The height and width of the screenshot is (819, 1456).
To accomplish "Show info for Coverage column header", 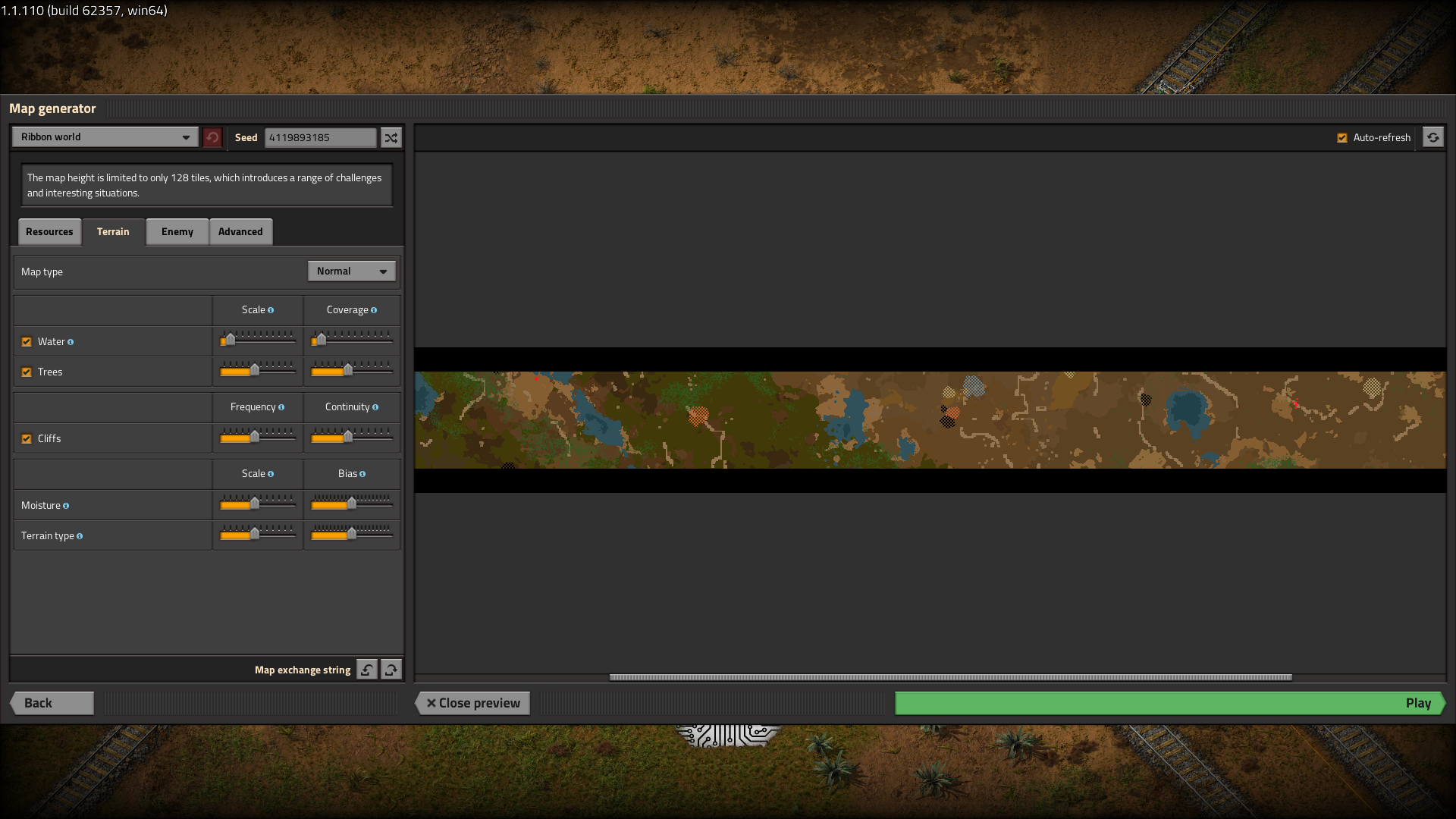I will [x=374, y=310].
